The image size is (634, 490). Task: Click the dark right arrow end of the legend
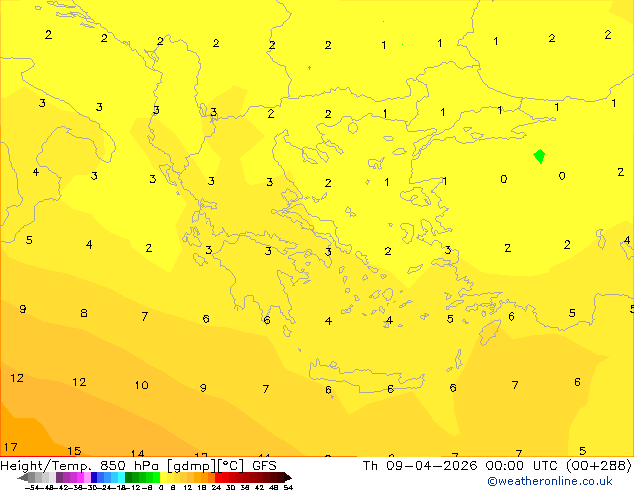point(288,478)
